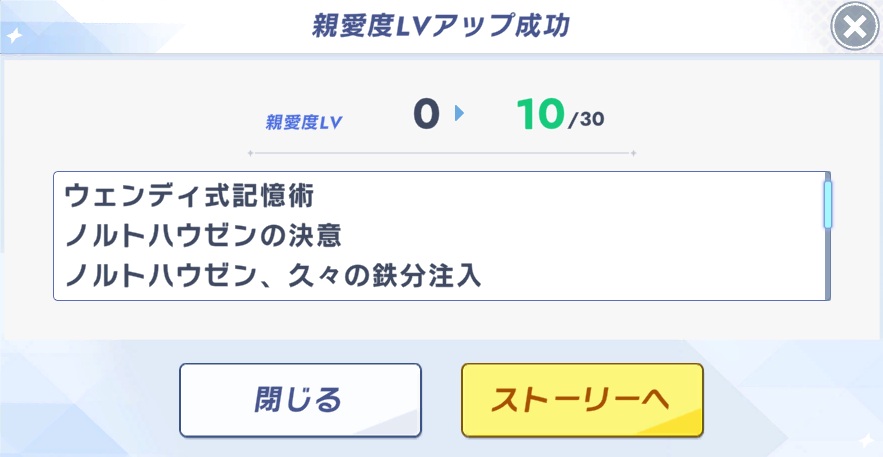
Task: Click the divider line under the level display
Action: point(441,153)
